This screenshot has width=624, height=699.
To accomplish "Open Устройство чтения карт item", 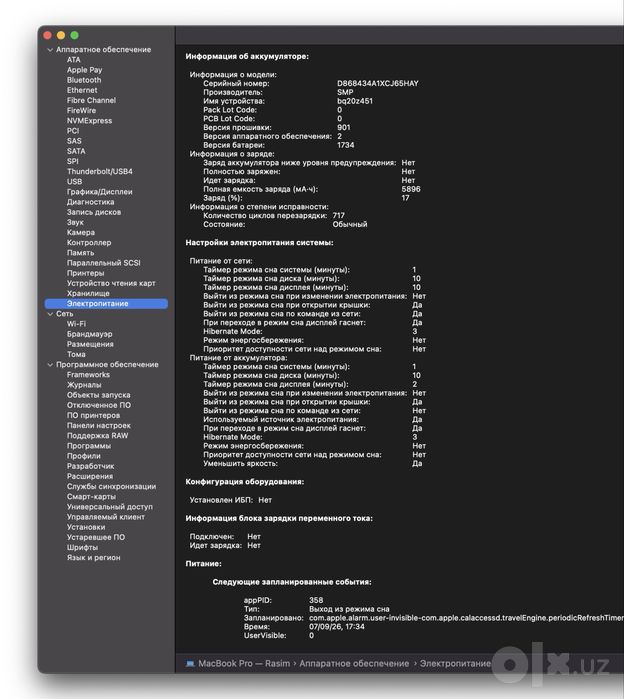I will [111, 284].
